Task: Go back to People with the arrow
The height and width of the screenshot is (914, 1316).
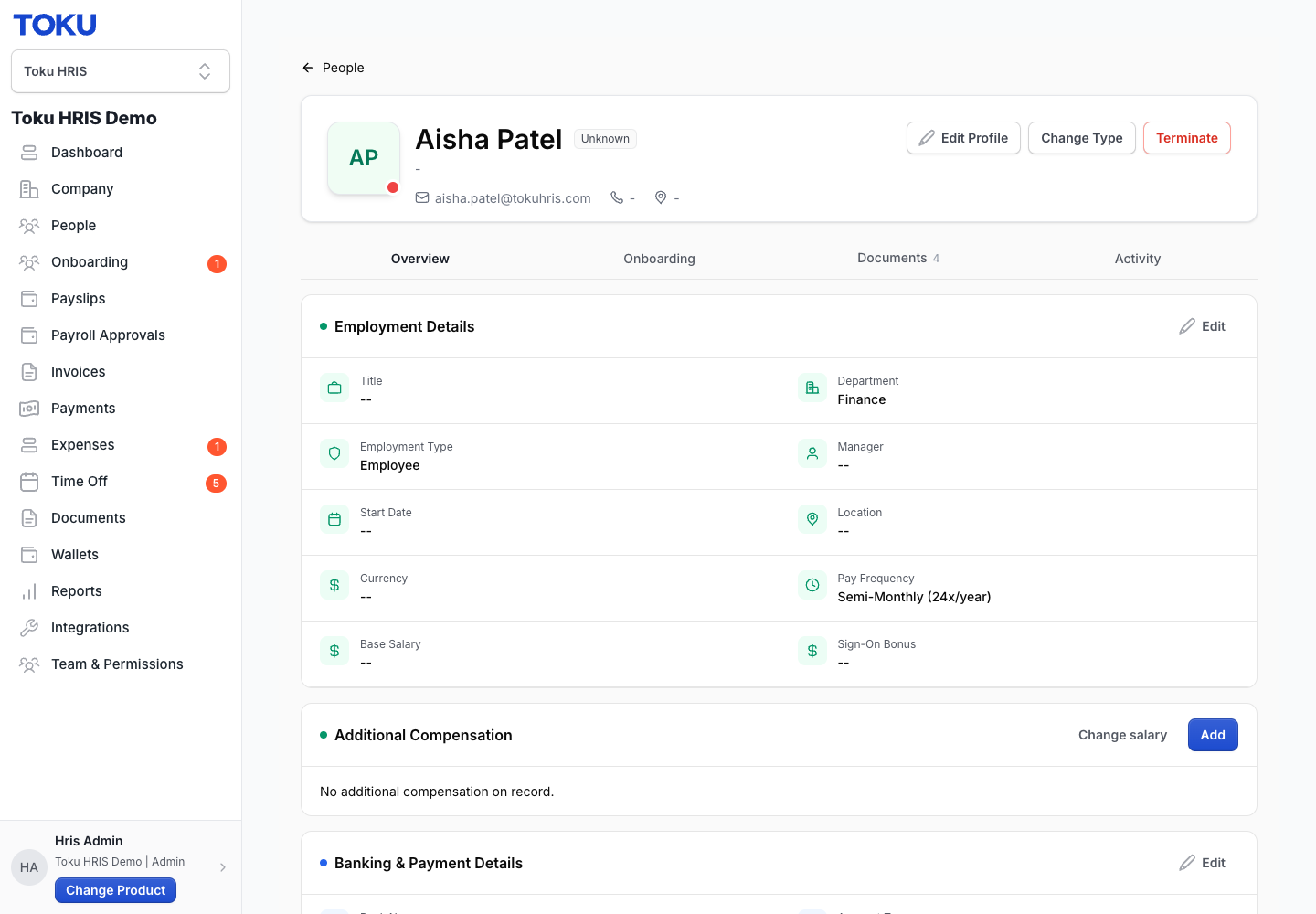Action: click(x=308, y=68)
